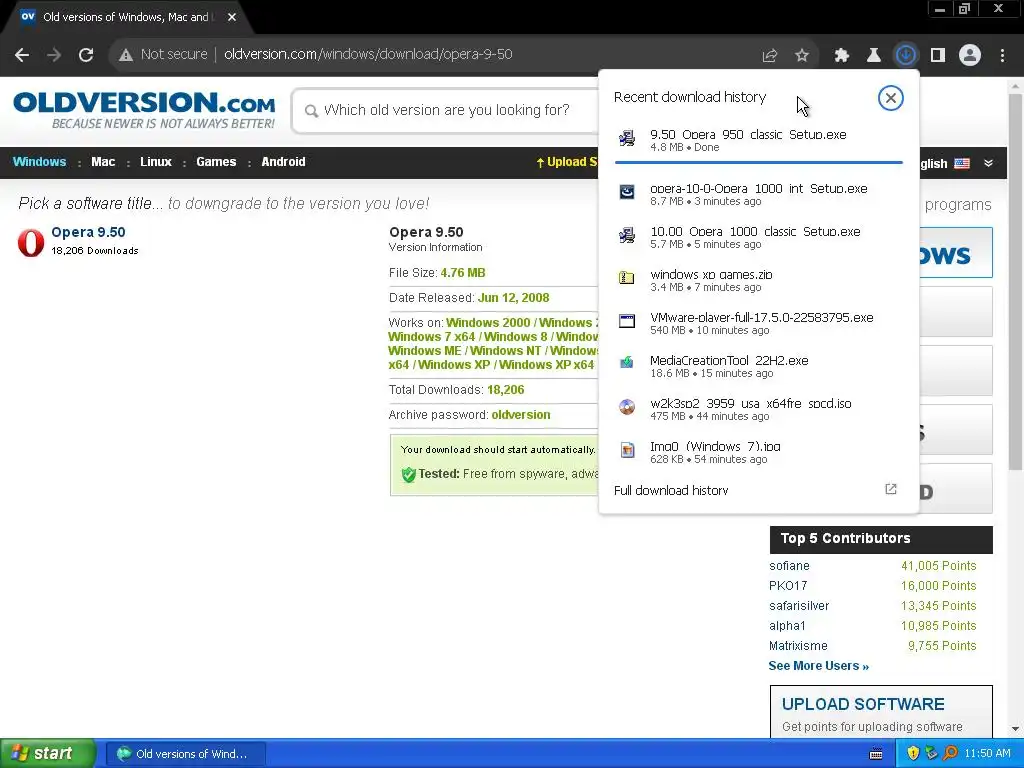Toggle the downloads icon in the toolbar
Viewport: 1024px width, 768px height.
(x=906, y=55)
